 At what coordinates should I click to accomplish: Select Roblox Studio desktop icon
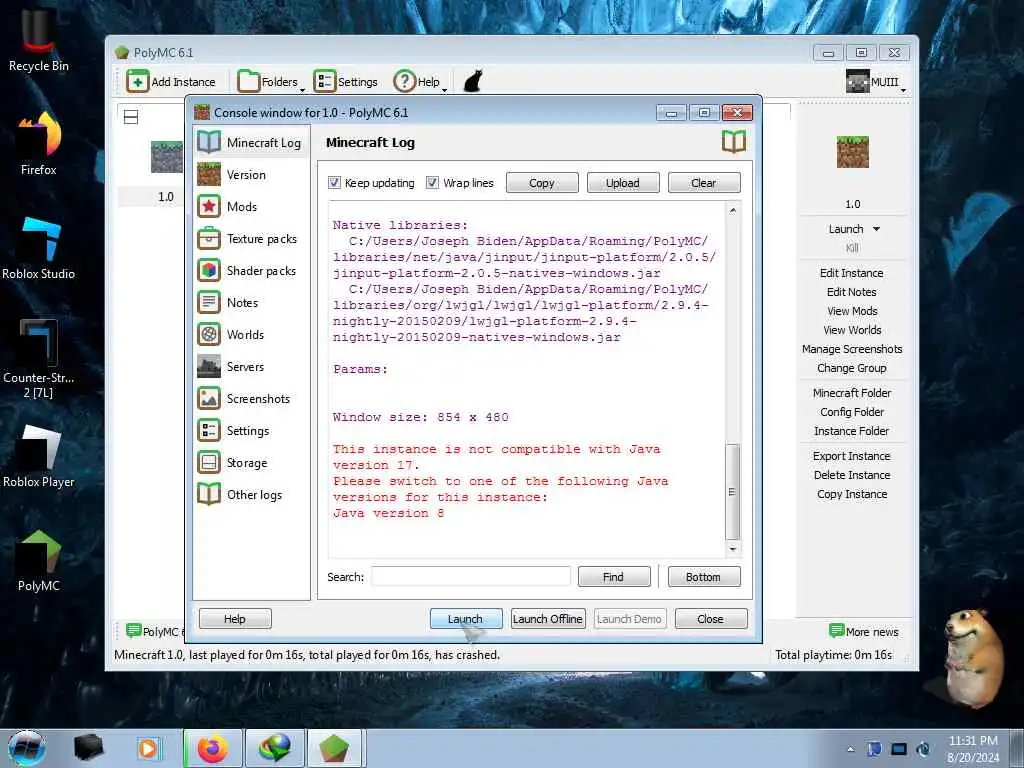pyautogui.click(x=39, y=248)
